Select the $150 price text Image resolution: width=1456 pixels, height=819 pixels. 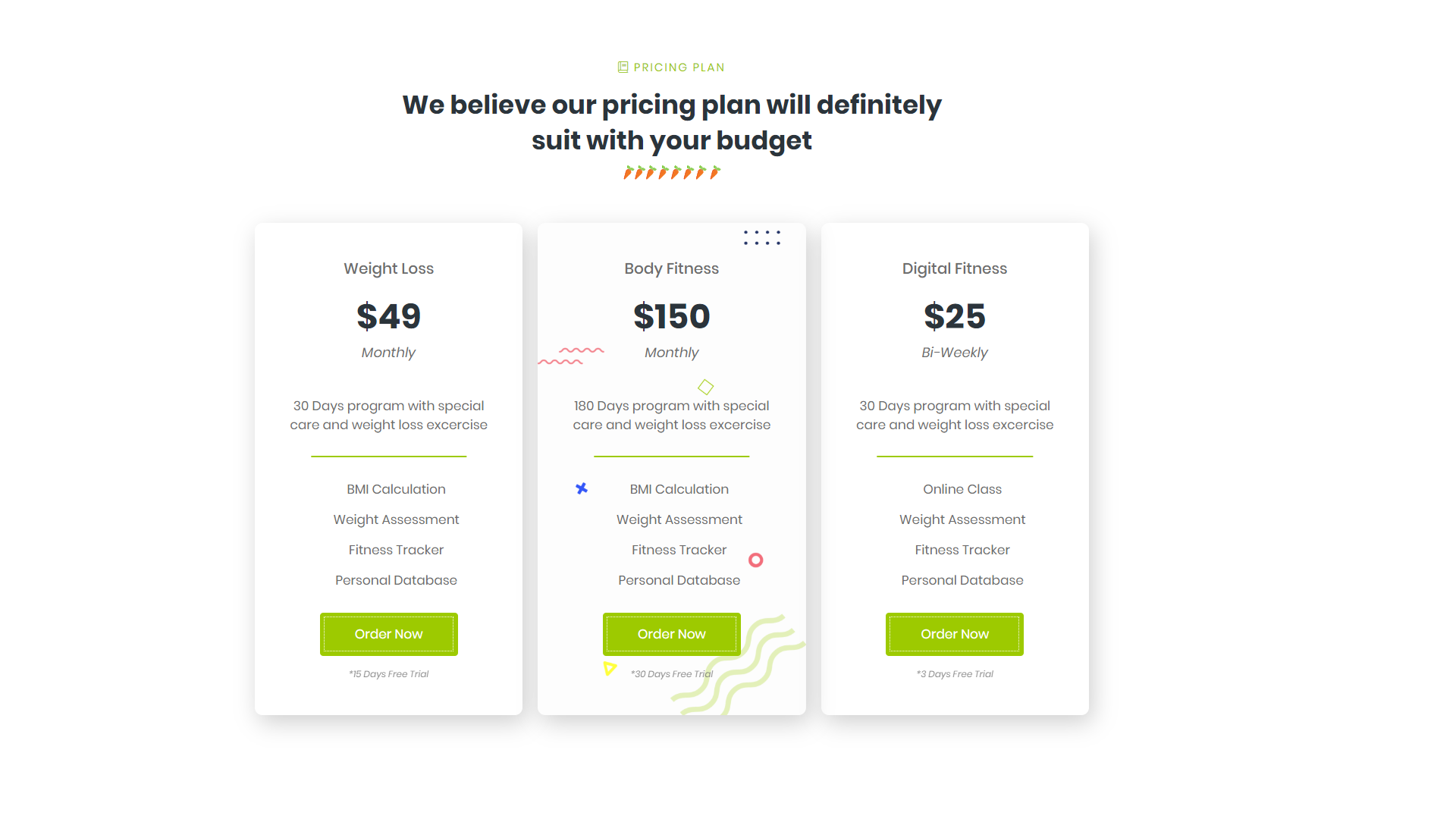[x=672, y=316]
